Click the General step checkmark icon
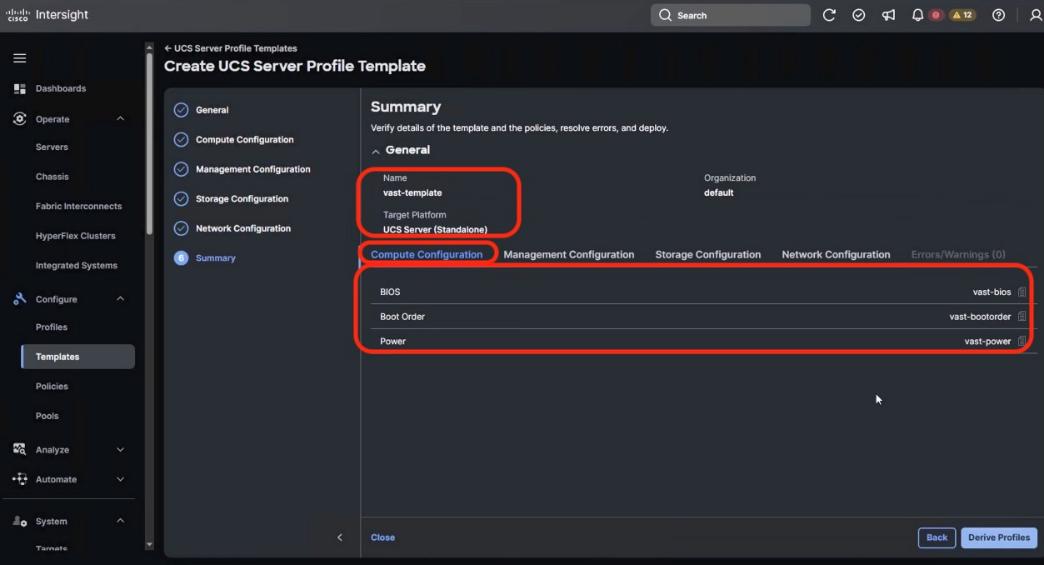1044x565 pixels. click(x=181, y=110)
